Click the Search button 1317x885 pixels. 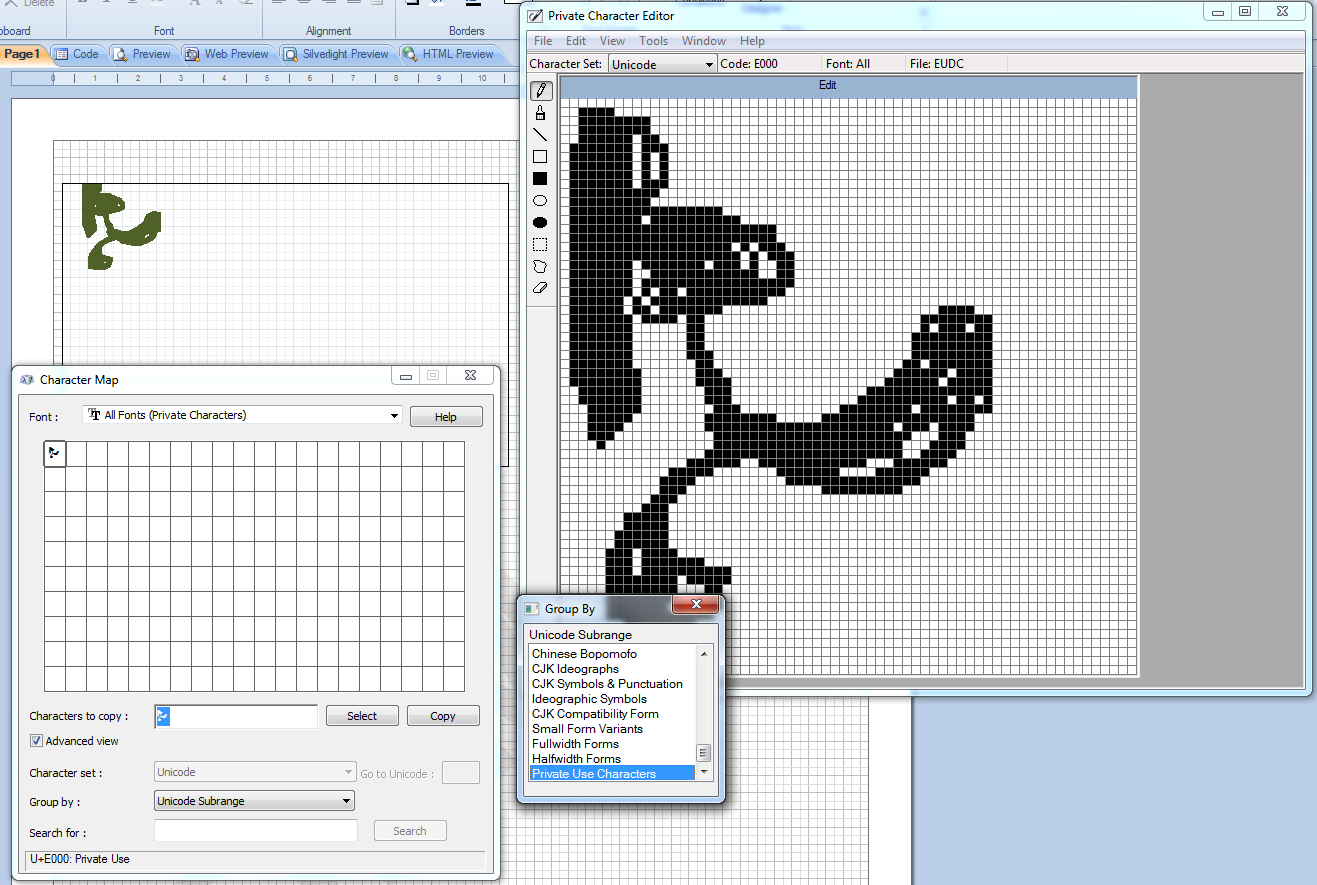coord(410,831)
